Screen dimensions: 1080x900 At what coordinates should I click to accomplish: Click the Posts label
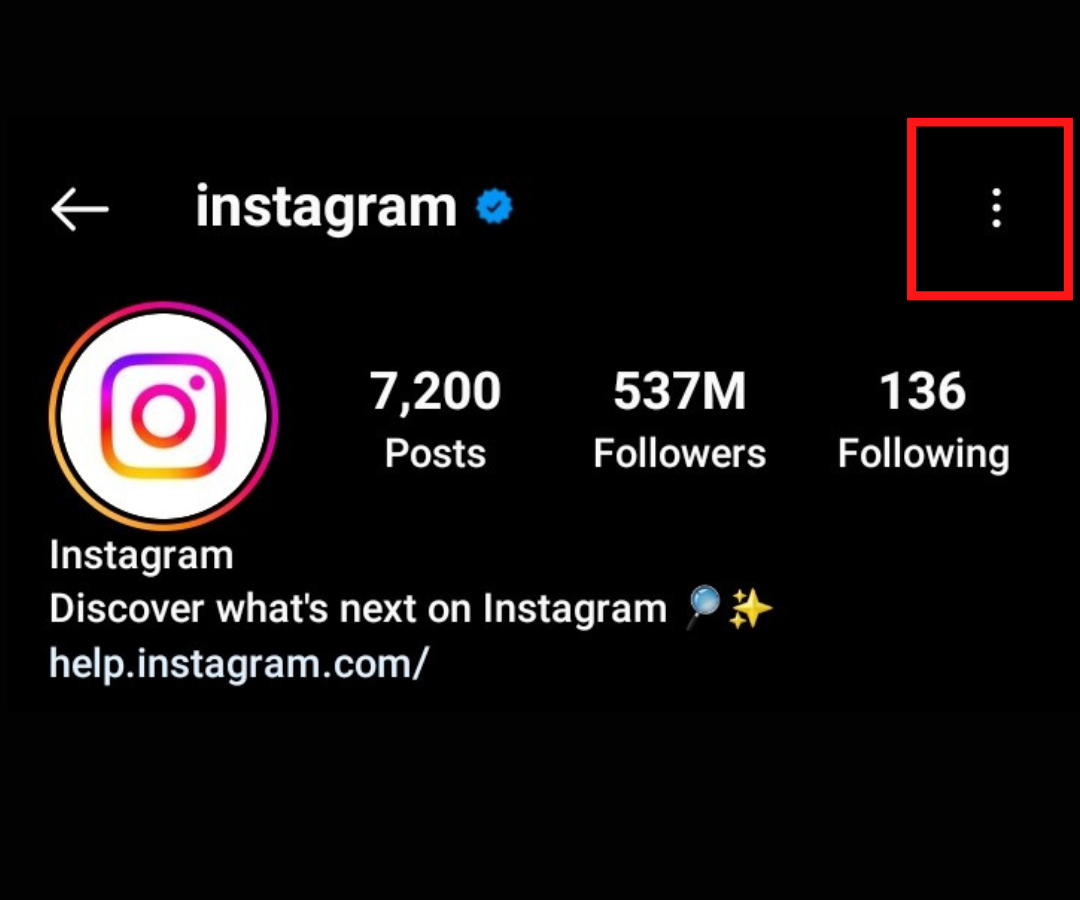435,454
